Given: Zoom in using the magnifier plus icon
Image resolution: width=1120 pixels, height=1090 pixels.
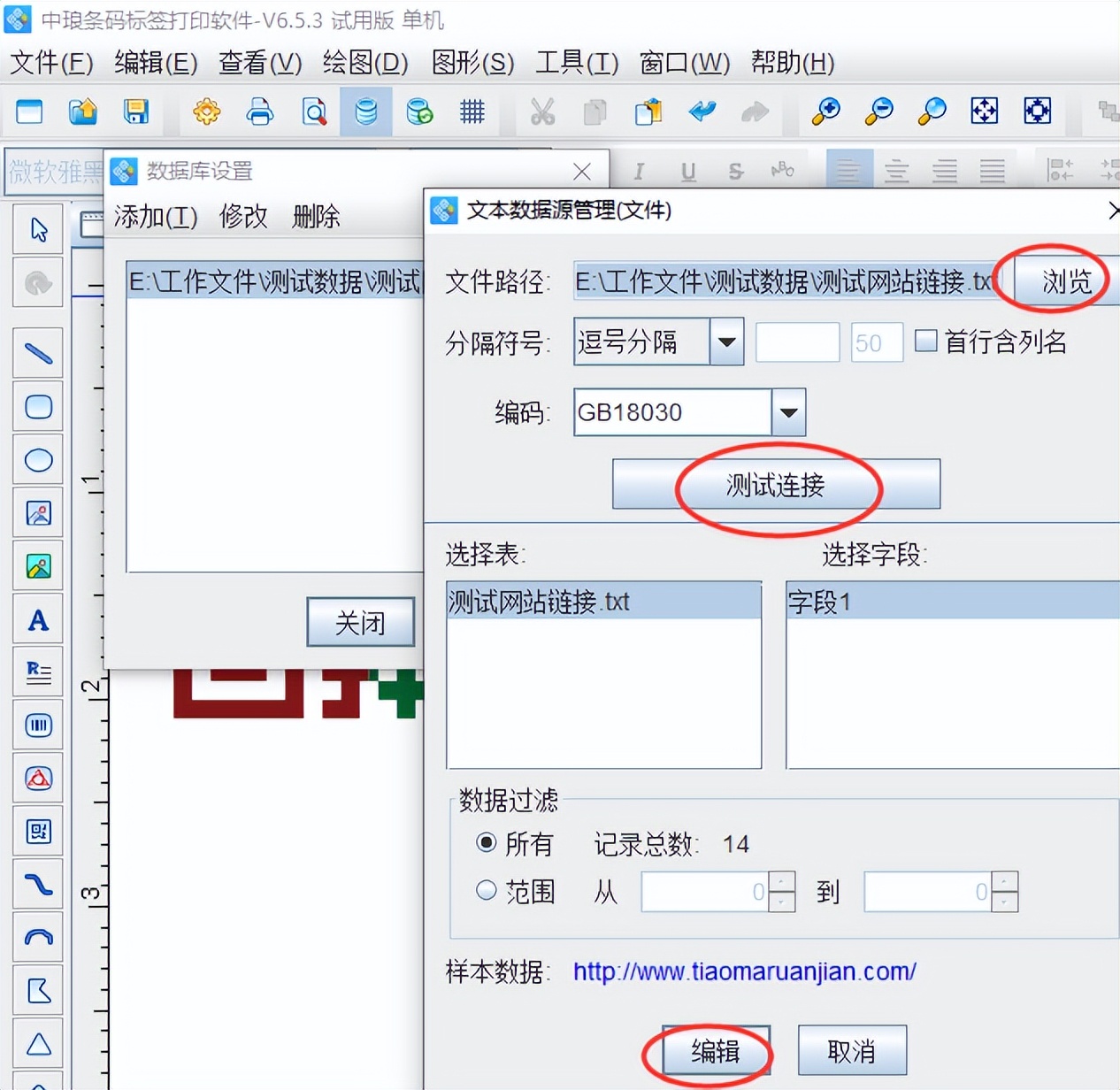Looking at the screenshot, I should [825, 112].
